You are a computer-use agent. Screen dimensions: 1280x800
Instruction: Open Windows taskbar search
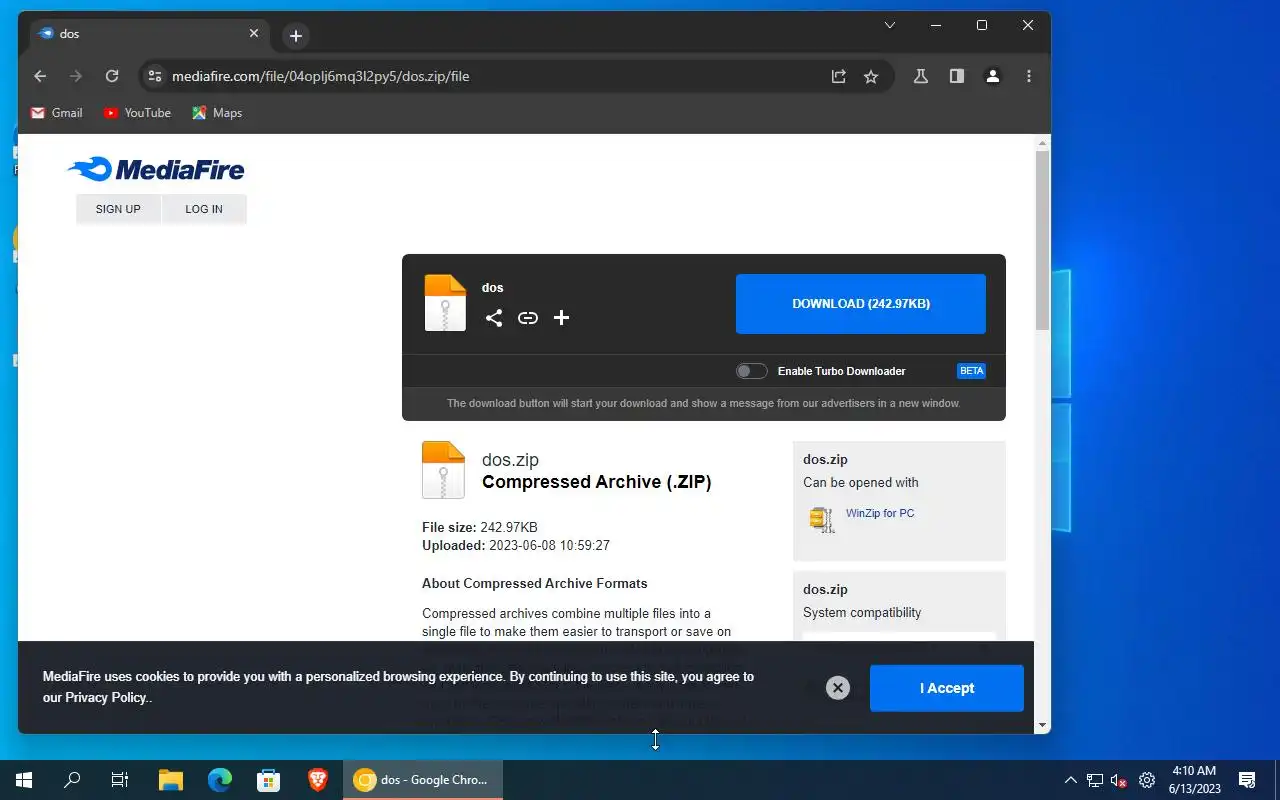(x=72, y=780)
